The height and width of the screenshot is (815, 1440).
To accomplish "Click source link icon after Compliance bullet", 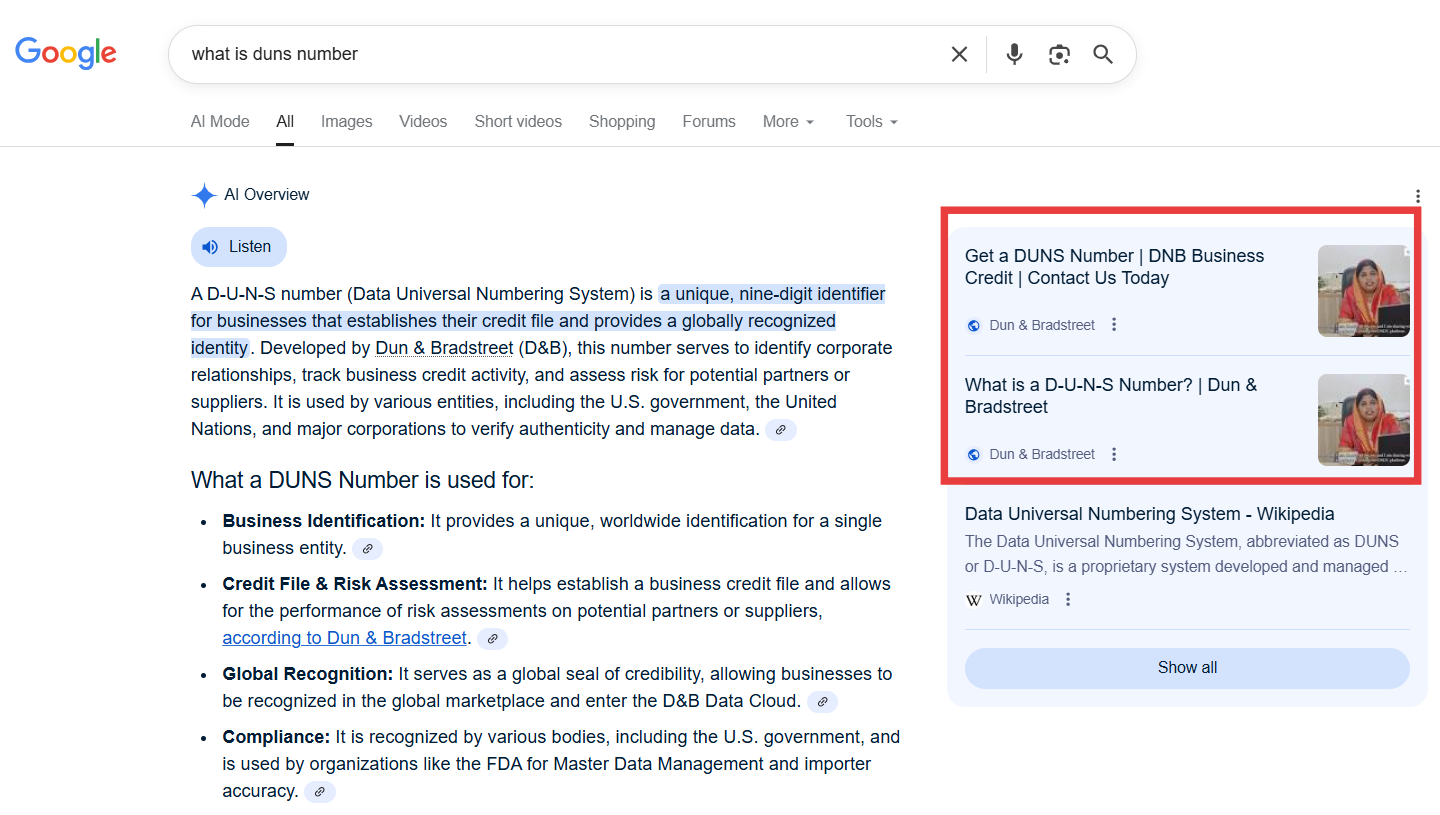I will [x=320, y=791].
